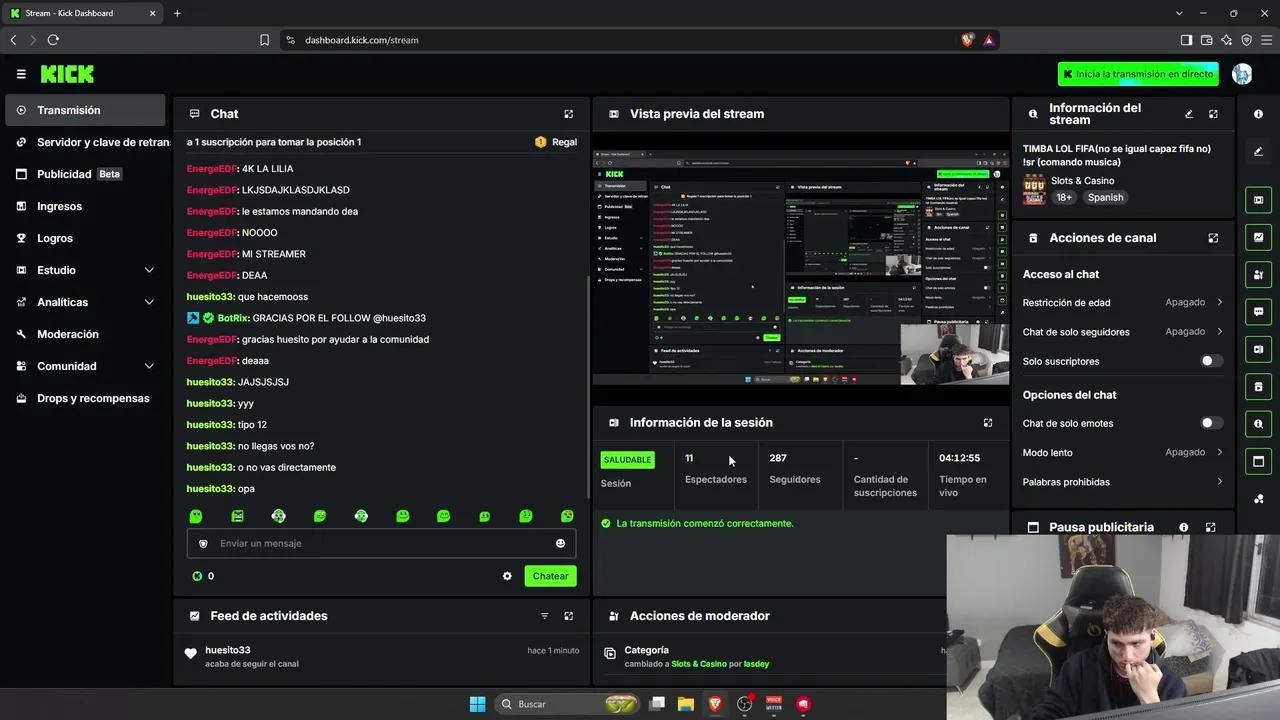Screen dimensions: 1280x720
Task: Click the stream preview thumbnail
Action: click(801, 267)
